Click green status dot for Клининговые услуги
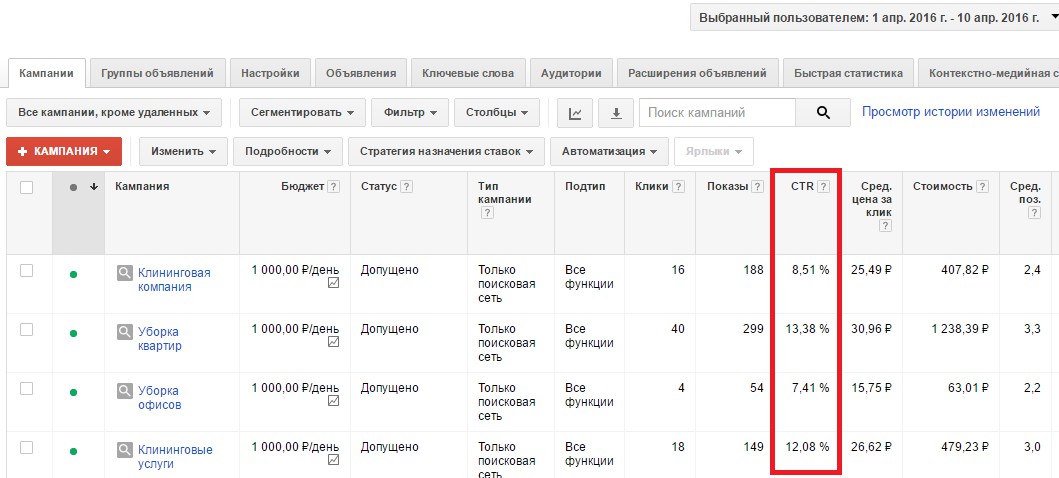 73,451
